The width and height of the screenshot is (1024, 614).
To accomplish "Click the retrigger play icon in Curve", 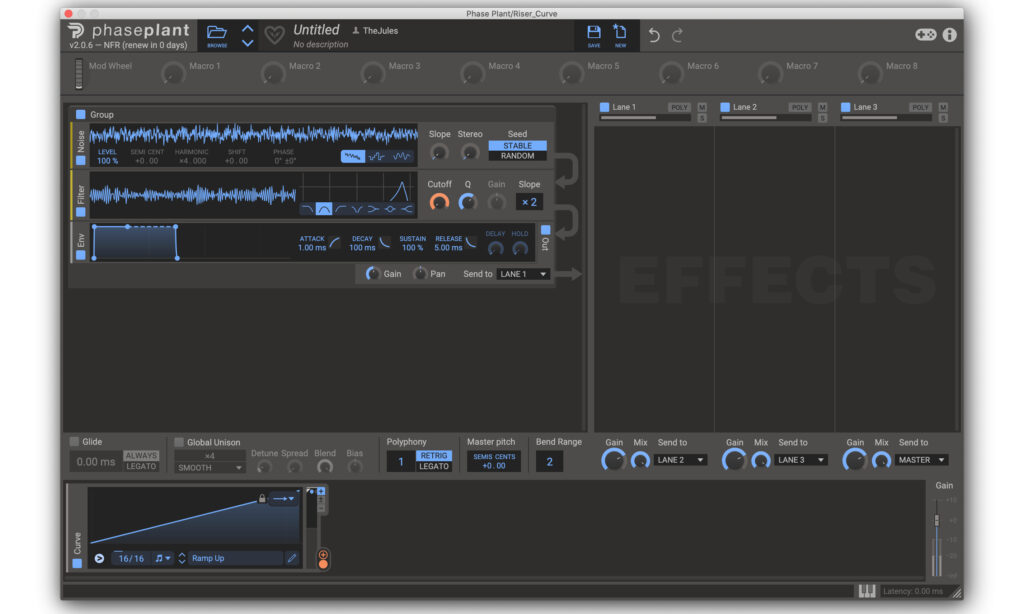I will (99, 558).
